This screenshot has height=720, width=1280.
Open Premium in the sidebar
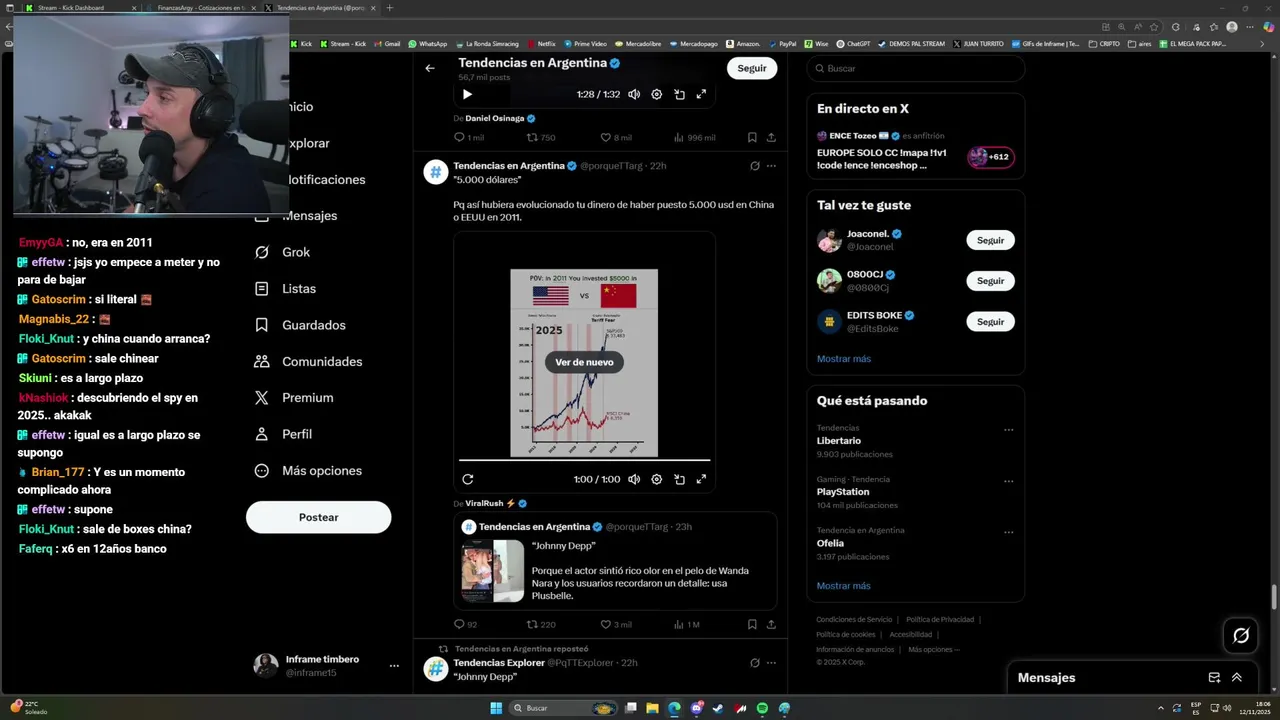(294, 397)
